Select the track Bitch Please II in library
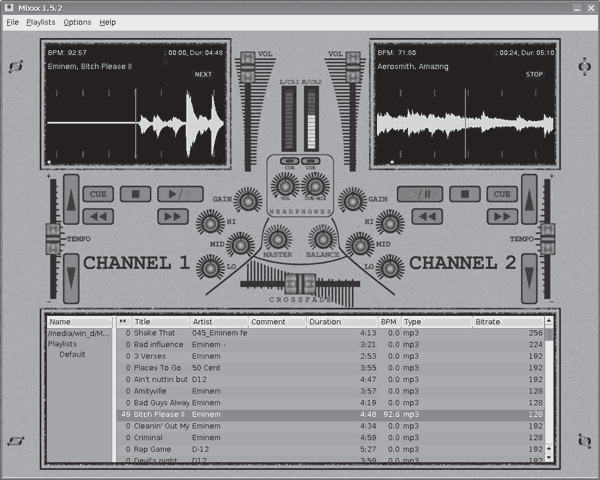600x480 pixels. pos(159,414)
